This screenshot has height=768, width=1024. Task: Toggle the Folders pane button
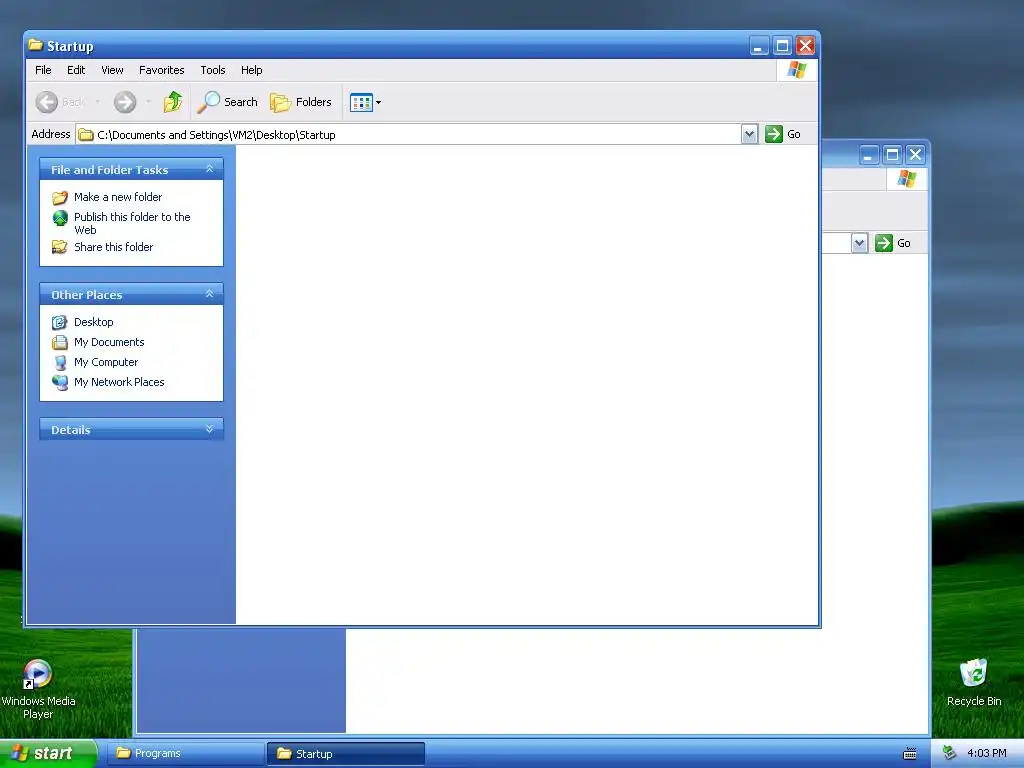point(301,102)
